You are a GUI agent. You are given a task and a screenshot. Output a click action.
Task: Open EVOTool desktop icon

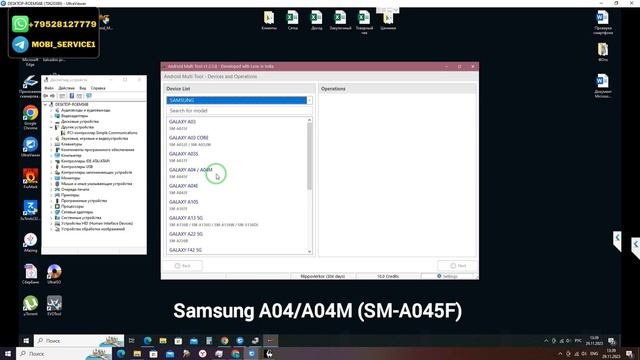(54, 306)
